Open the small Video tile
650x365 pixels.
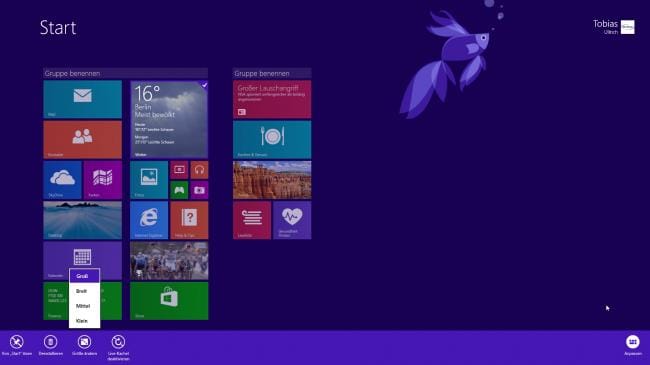(x=179, y=170)
